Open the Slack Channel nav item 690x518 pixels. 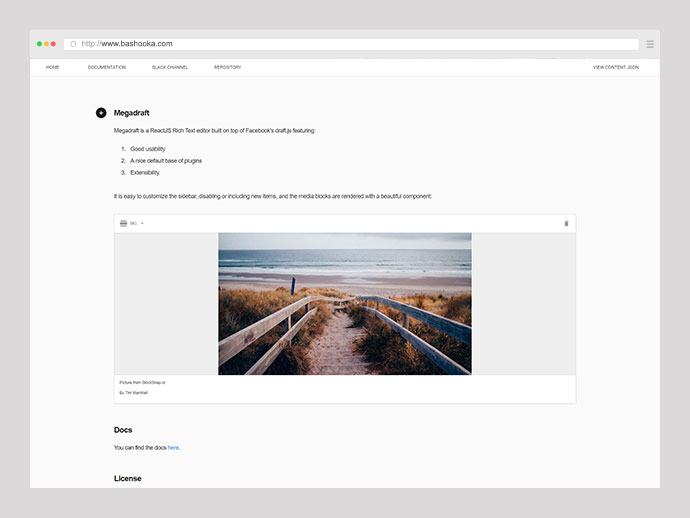pyautogui.click(x=170, y=67)
